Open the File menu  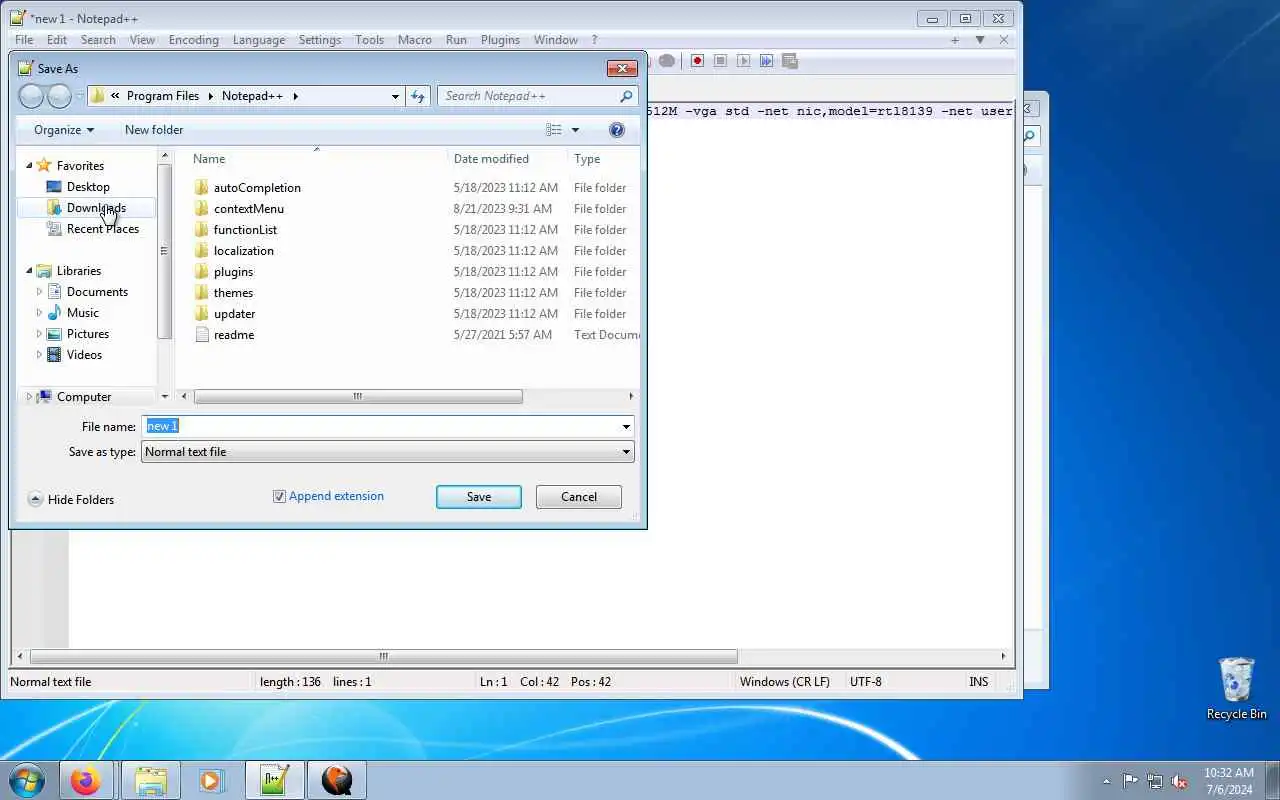point(24,40)
